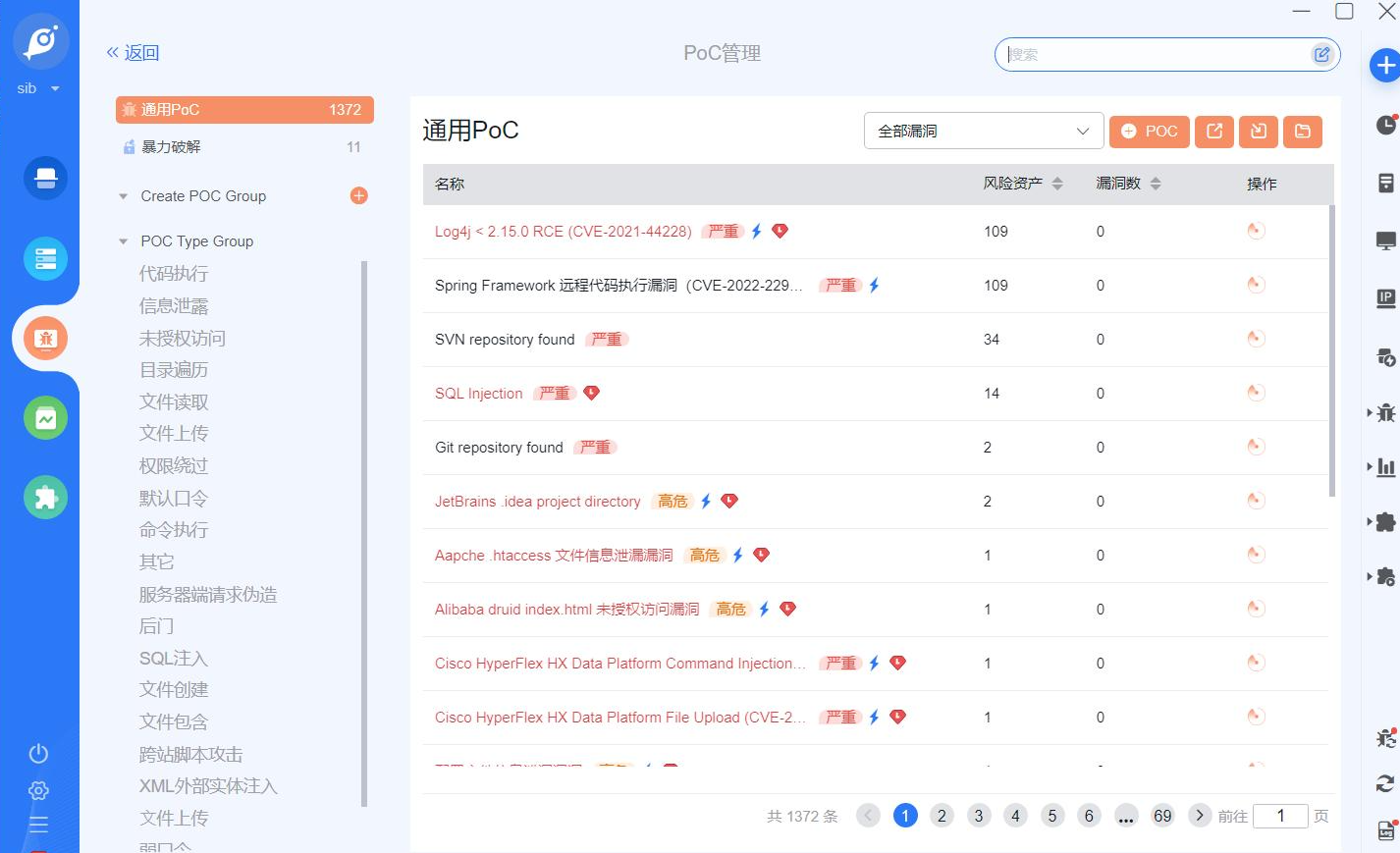
Task: Click the orange POC add button
Action: point(1149,132)
